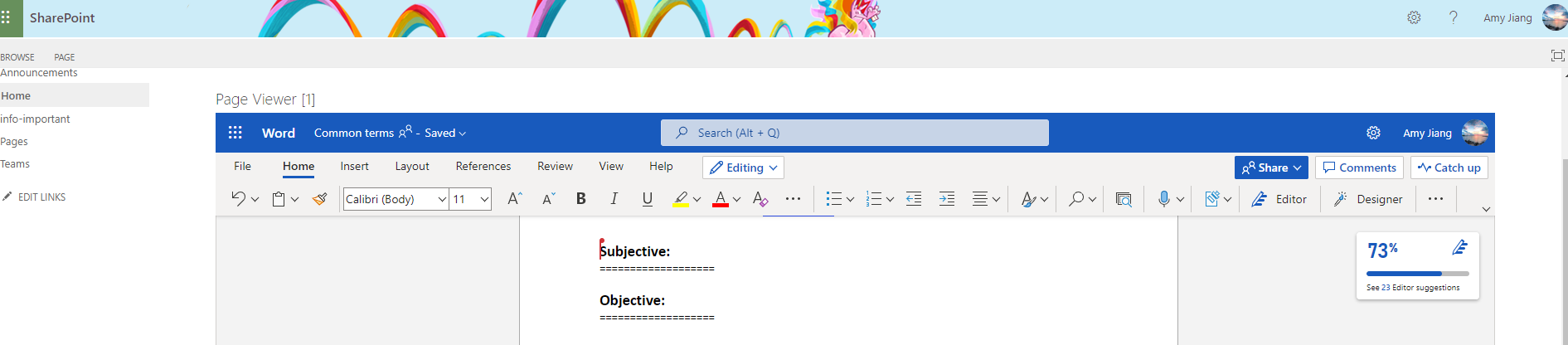Click the paragraph alignment icon
This screenshot has width=1568, height=345.
coord(980,199)
